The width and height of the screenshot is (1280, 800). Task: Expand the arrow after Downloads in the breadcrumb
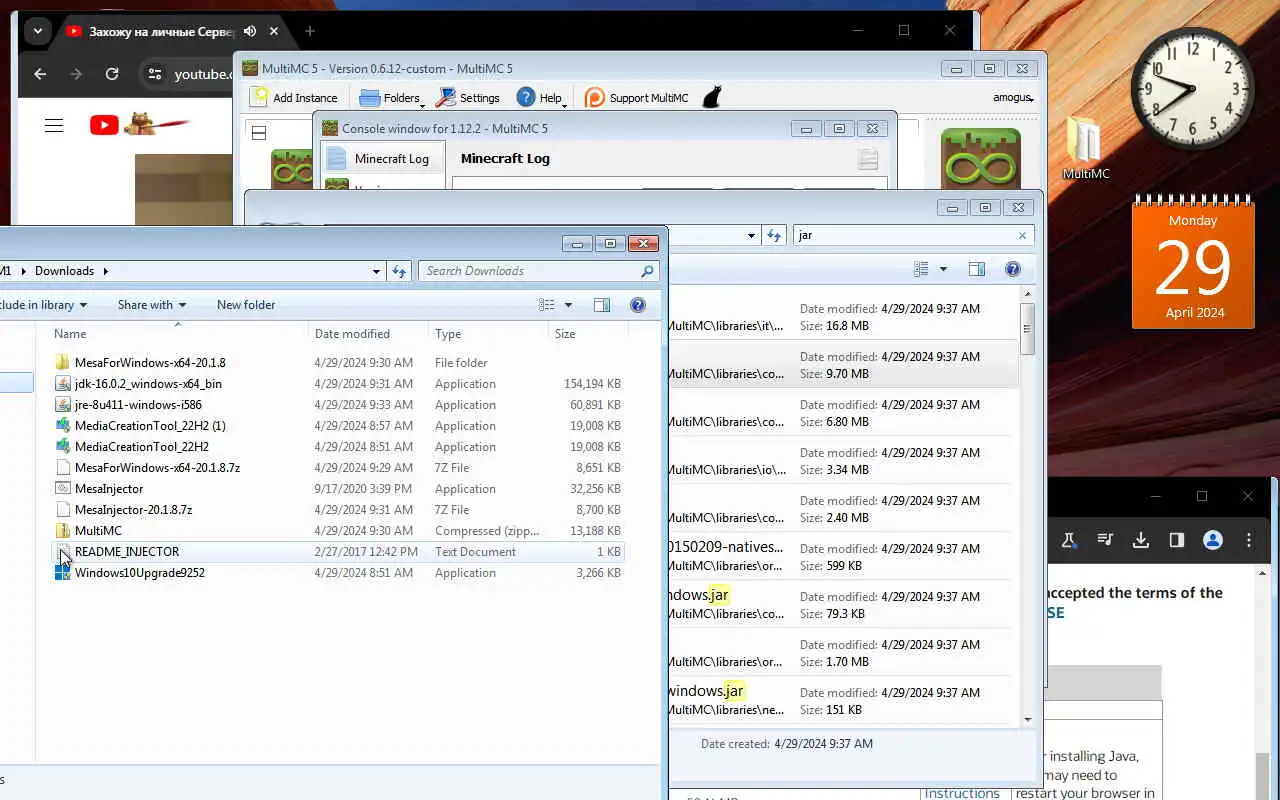tap(105, 271)
